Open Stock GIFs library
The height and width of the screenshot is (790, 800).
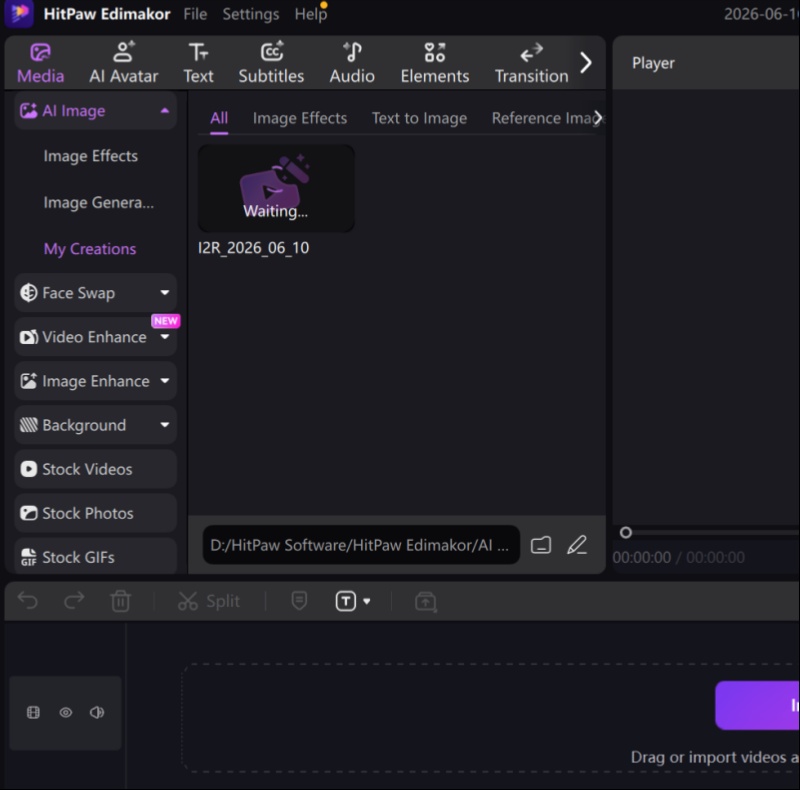pyautogui.click(x=95, y=557)
